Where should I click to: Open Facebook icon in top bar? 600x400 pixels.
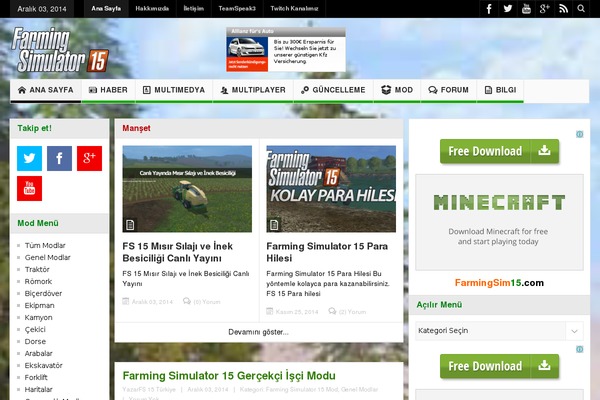[489, 8]
